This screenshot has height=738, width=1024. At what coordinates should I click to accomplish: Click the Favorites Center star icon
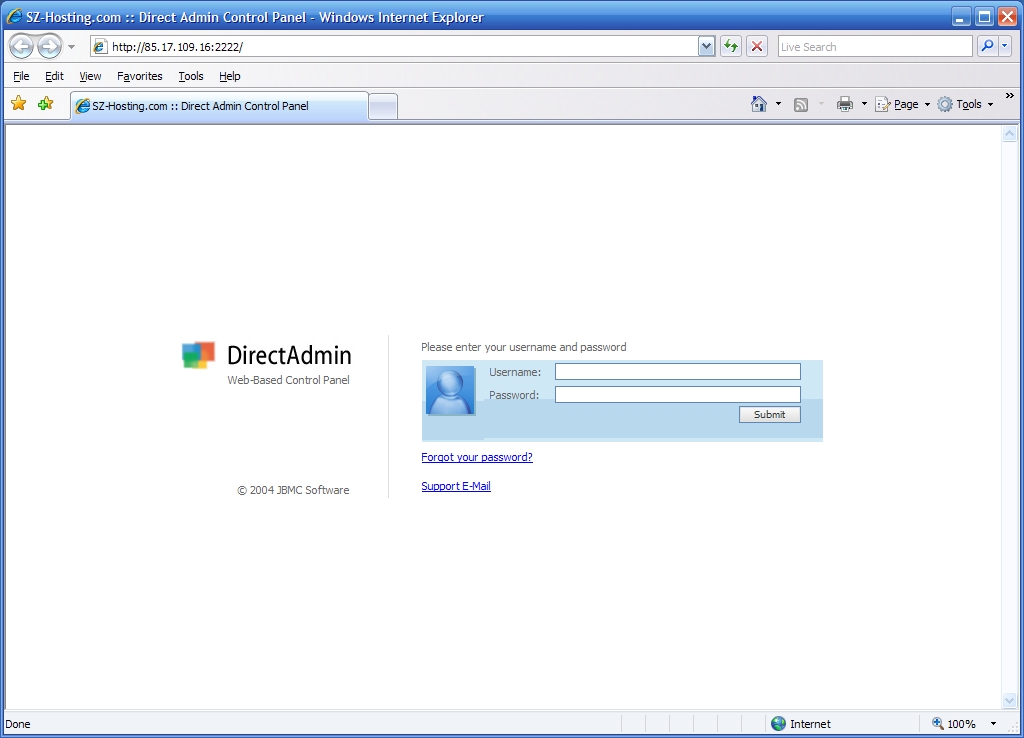(x=18, y=103)
